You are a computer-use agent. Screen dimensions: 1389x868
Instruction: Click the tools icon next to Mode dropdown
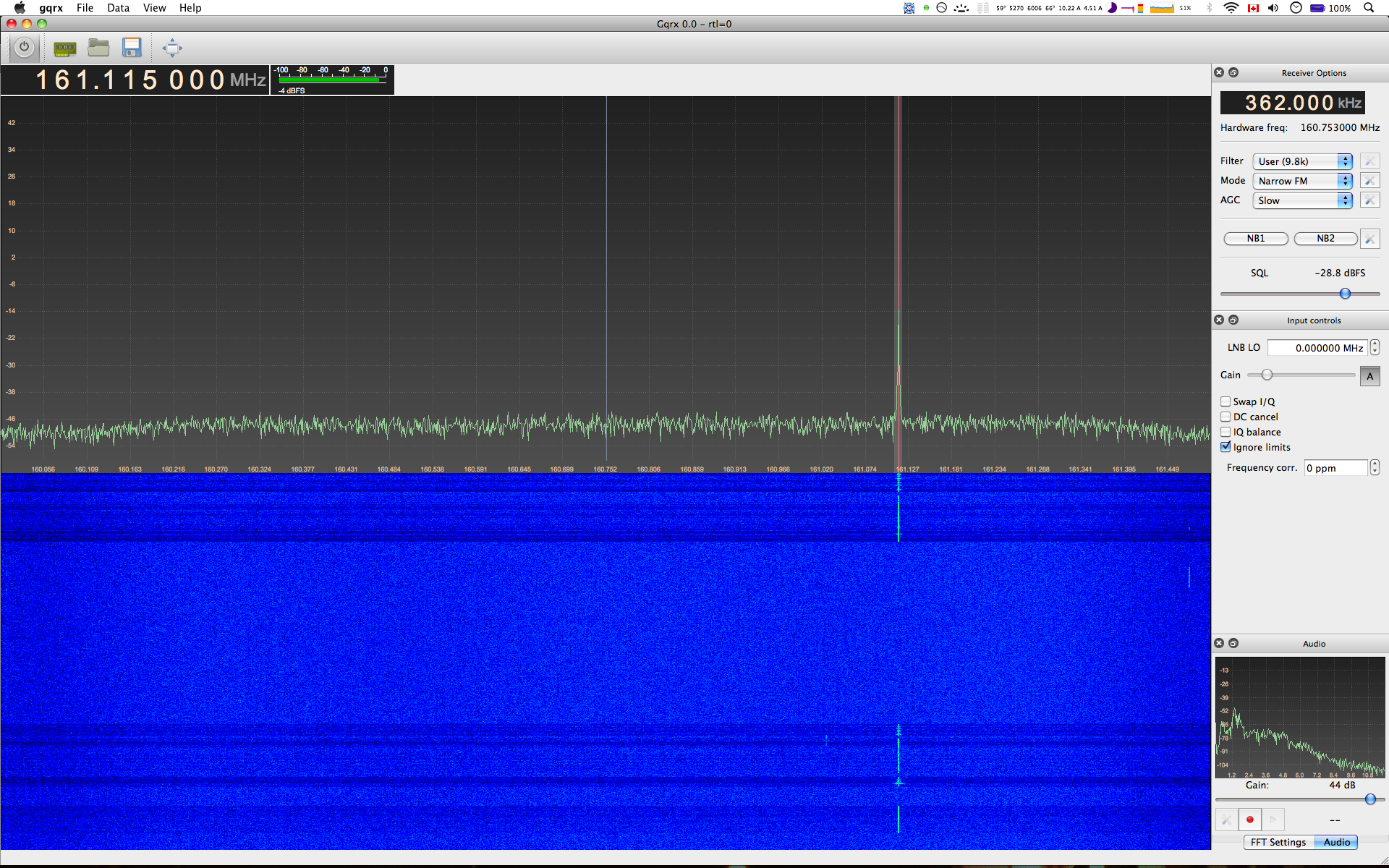point(1369,181)
